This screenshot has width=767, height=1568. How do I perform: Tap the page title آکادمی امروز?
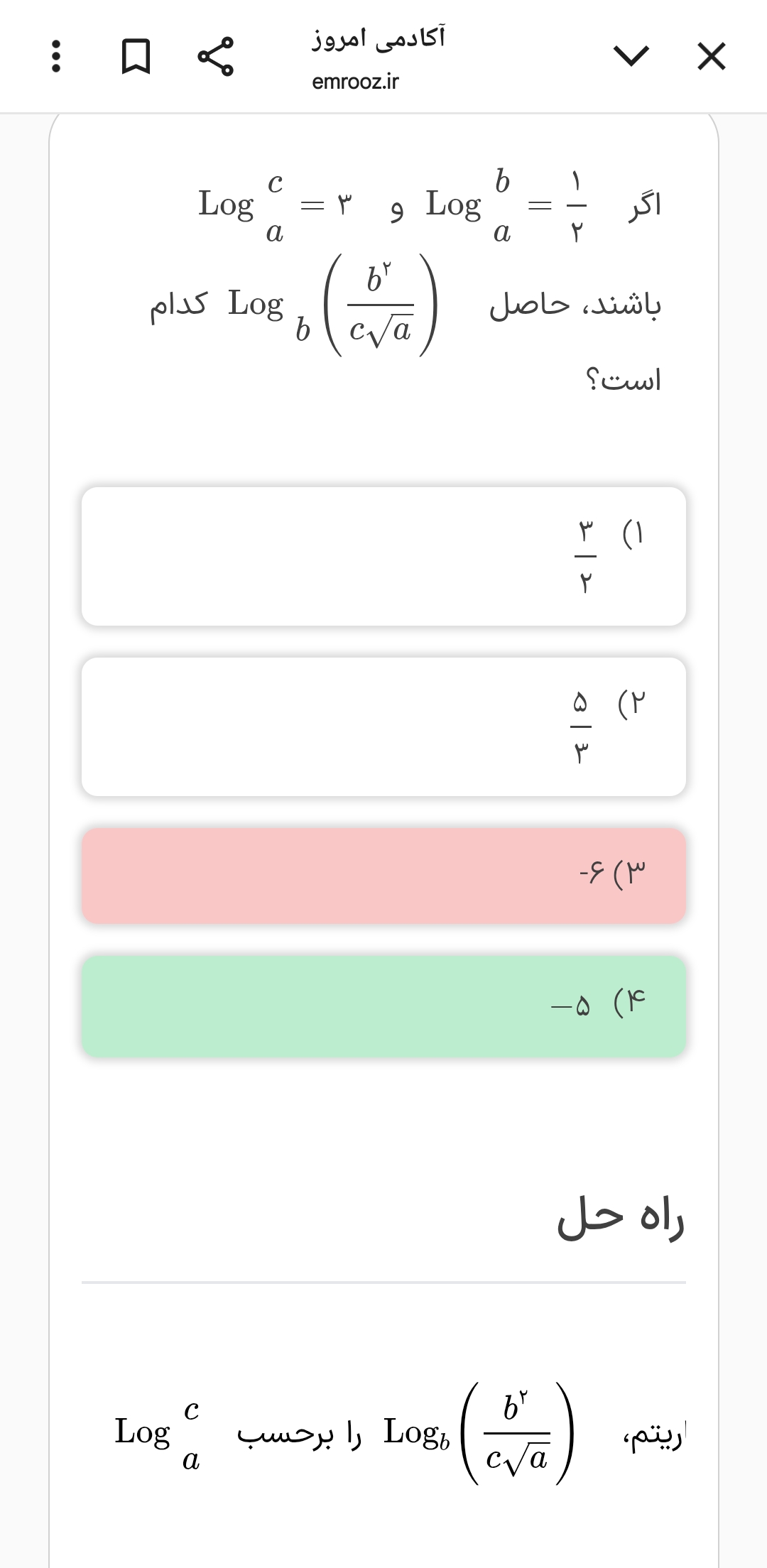379,38
